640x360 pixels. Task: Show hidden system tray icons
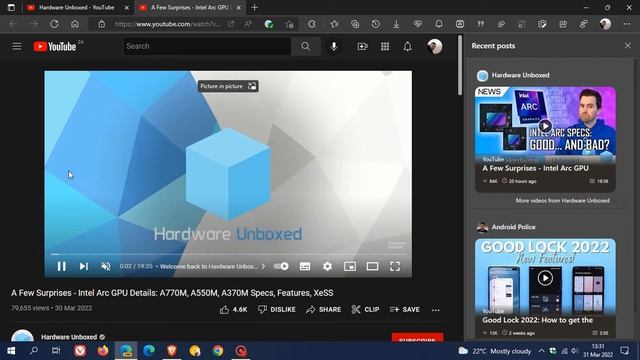point(541,351)
